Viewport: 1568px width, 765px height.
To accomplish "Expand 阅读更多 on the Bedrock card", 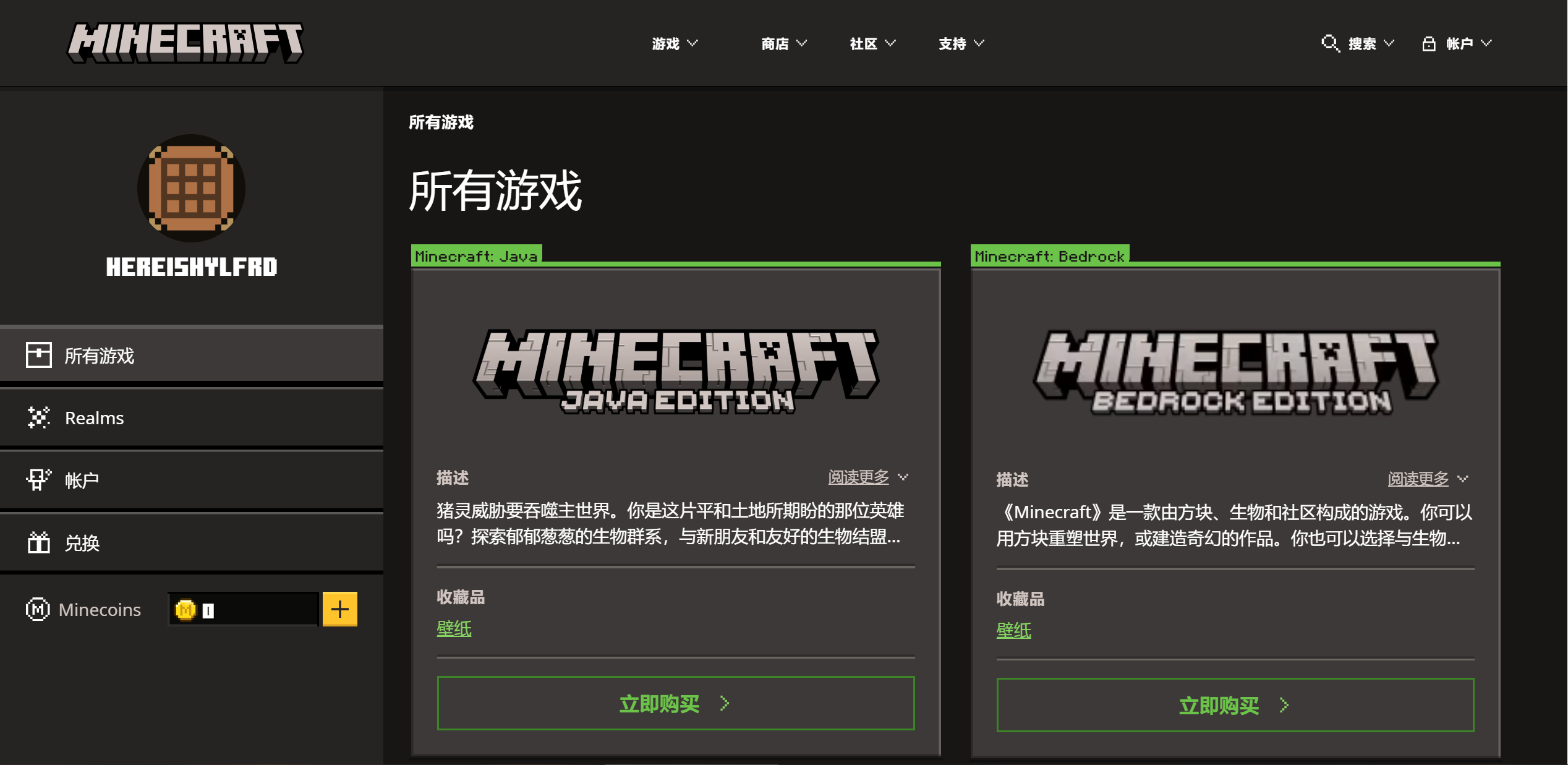I will (1428, 479).
